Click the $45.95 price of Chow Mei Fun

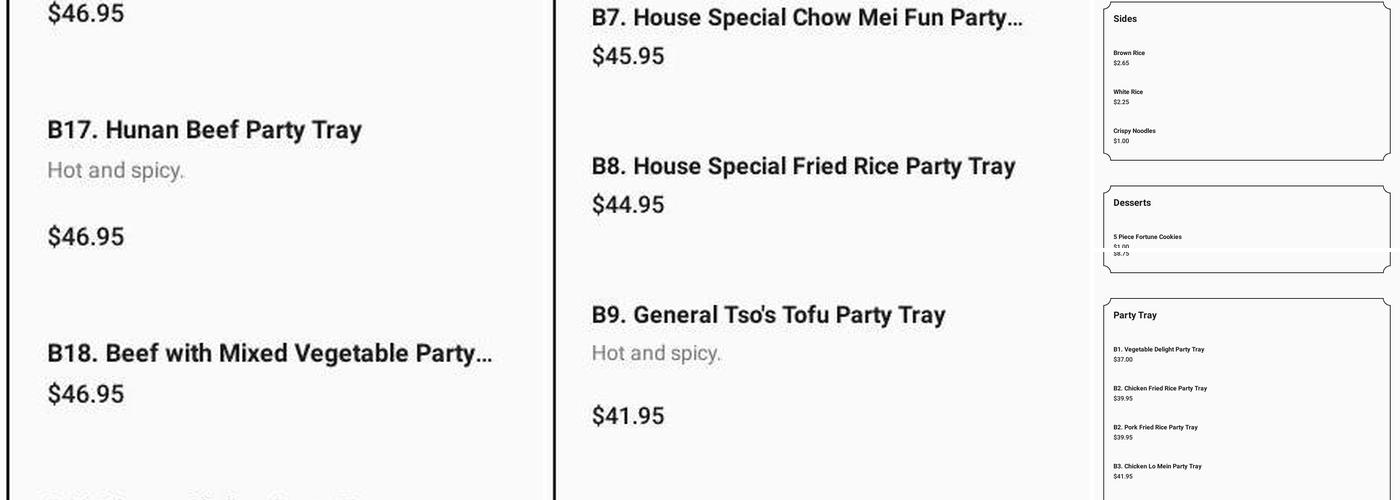tap(627, 56)
